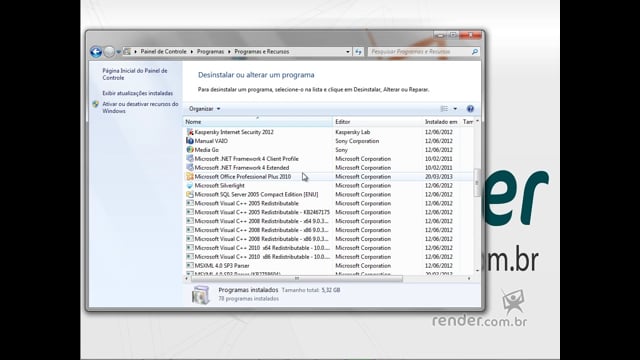The image size is (640, 360).
Task: Select Kaspersky Internet Security 2012 name
Action: [x=234, y=132]
